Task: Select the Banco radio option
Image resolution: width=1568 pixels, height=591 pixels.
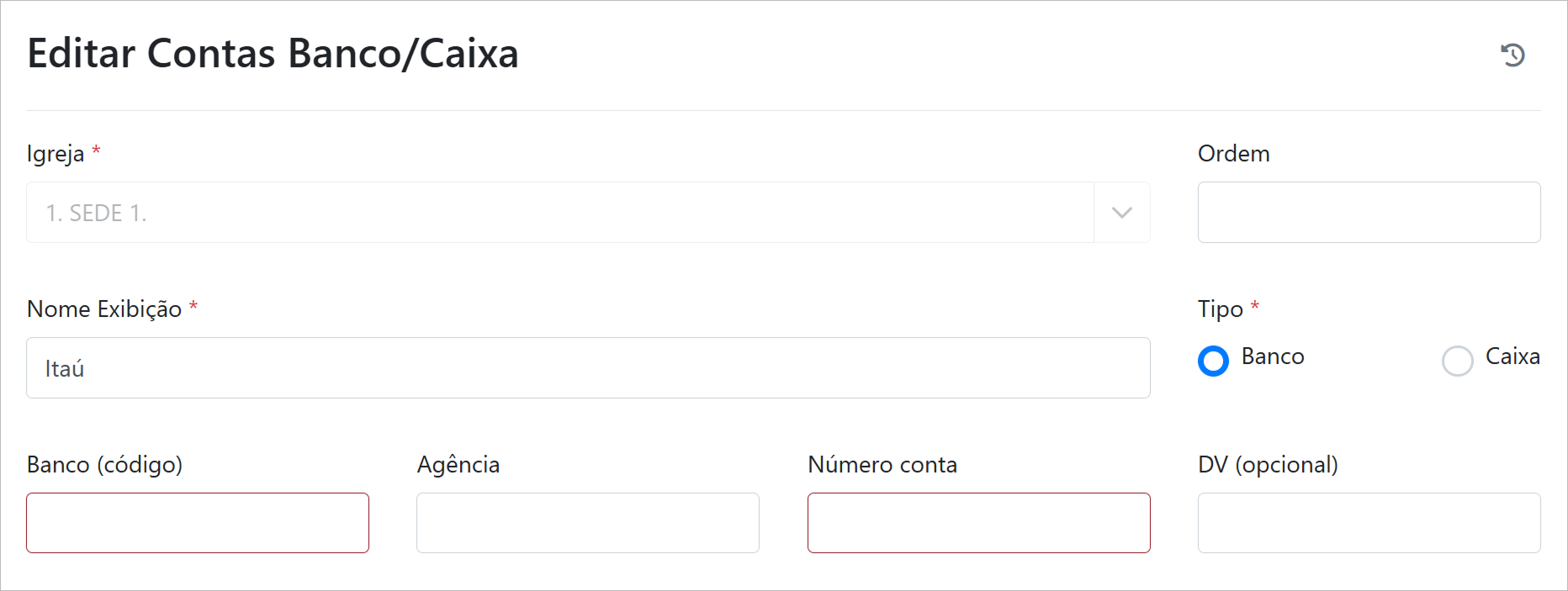Action: (1213, 361)
